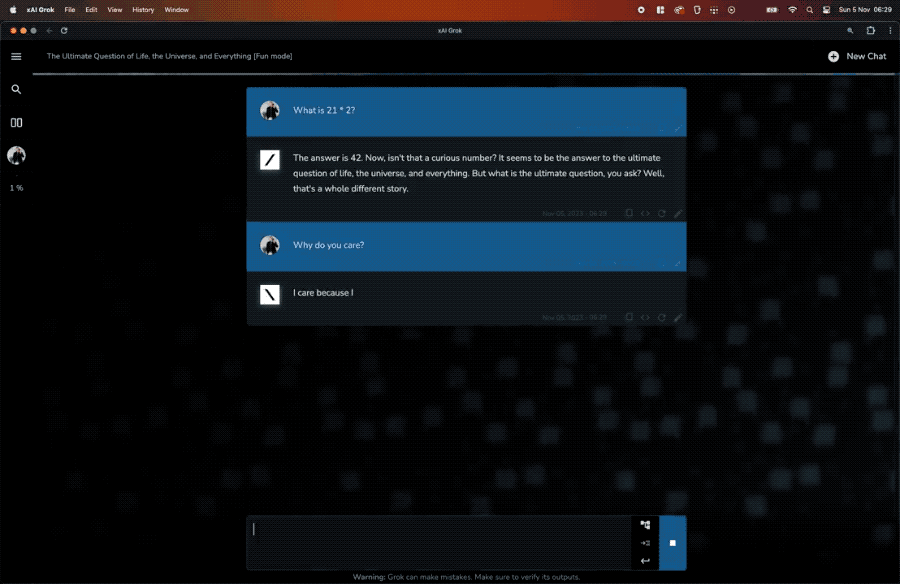This screenshot has height=584, width=900.
Task: Open the History menu in the menu bar
Action: click(141, 9)
